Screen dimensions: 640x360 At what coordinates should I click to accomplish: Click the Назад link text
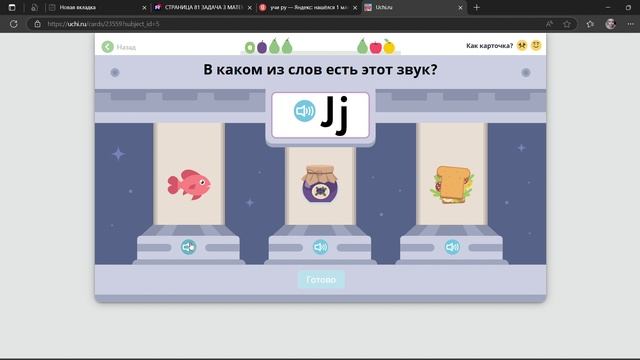click(126, 47)
